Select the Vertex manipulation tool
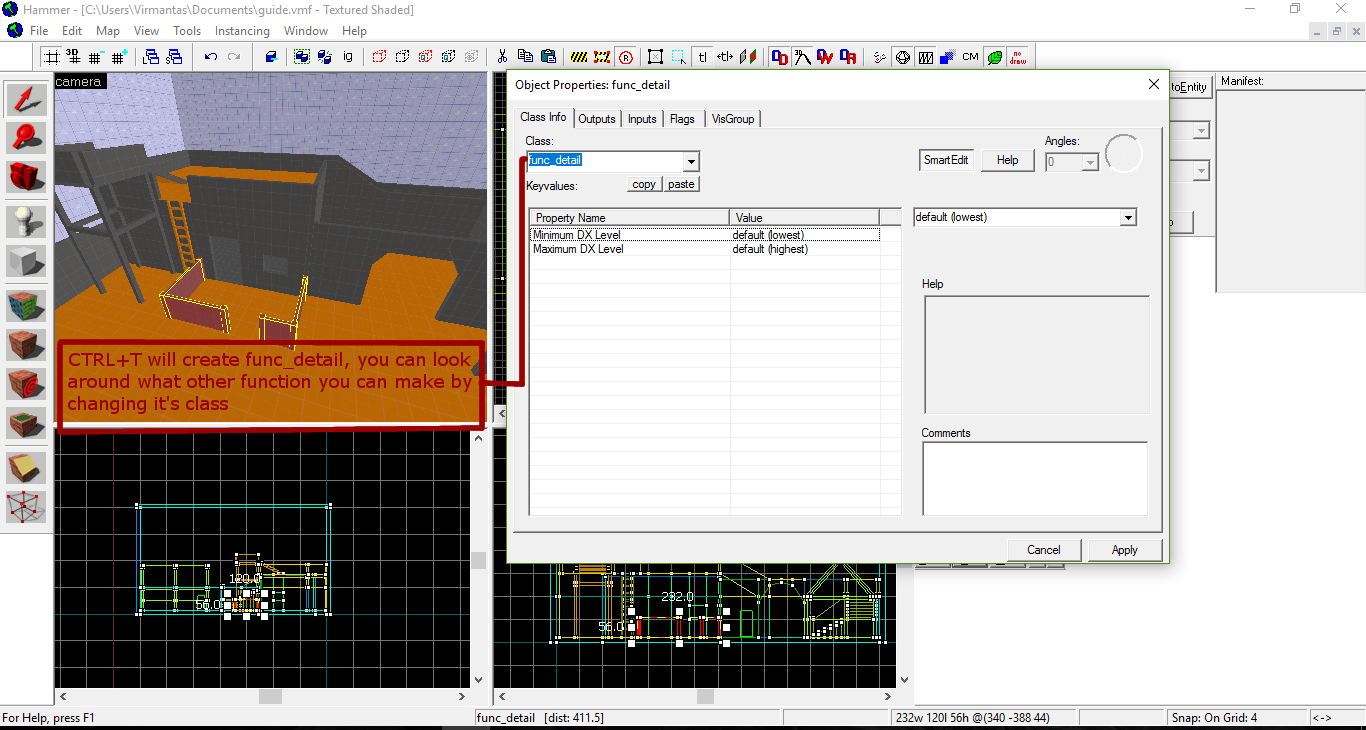The height and width of the screenshot is (730, 1366). point(27,507)
